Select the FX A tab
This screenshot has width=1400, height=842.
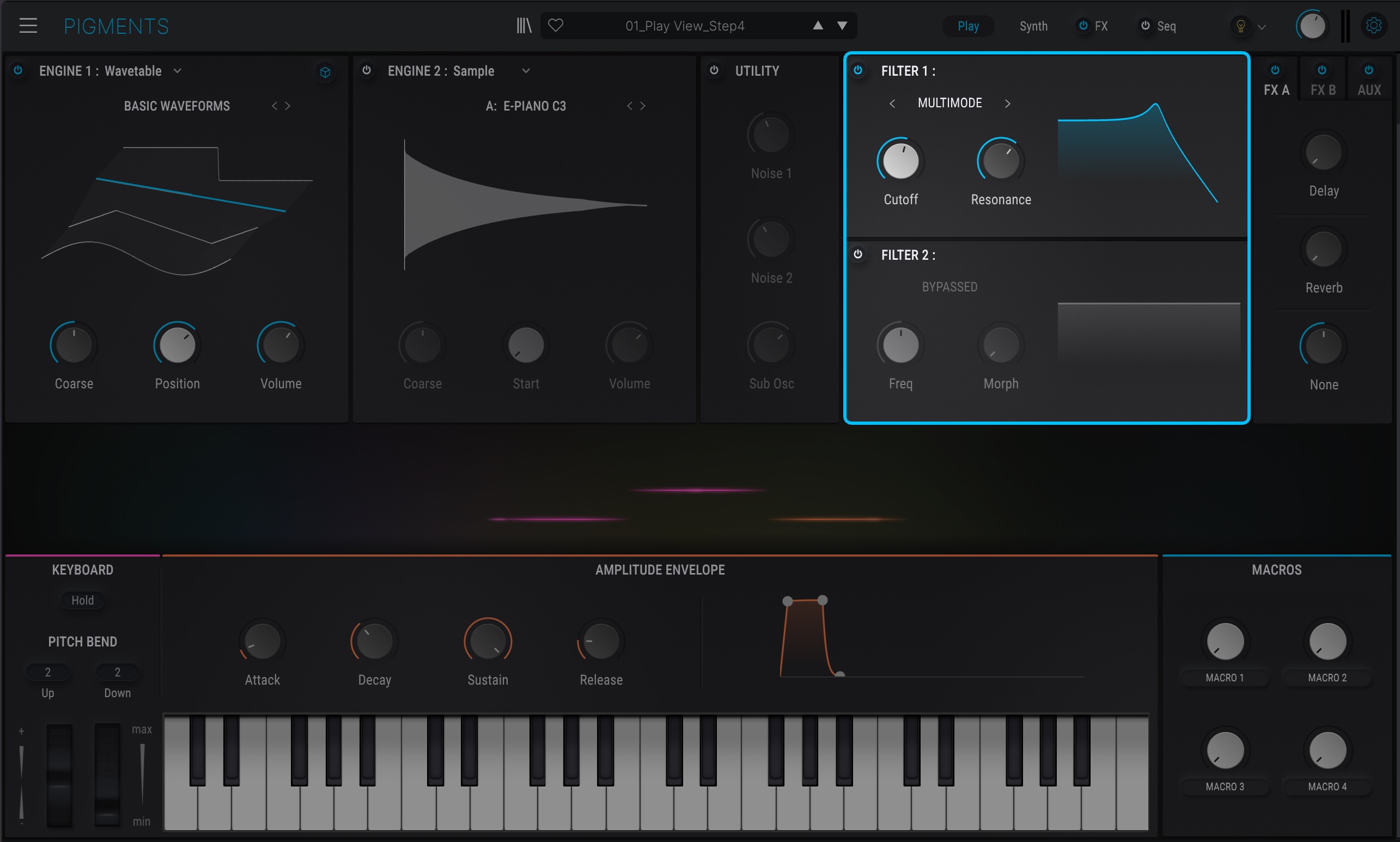[1276, 90]
